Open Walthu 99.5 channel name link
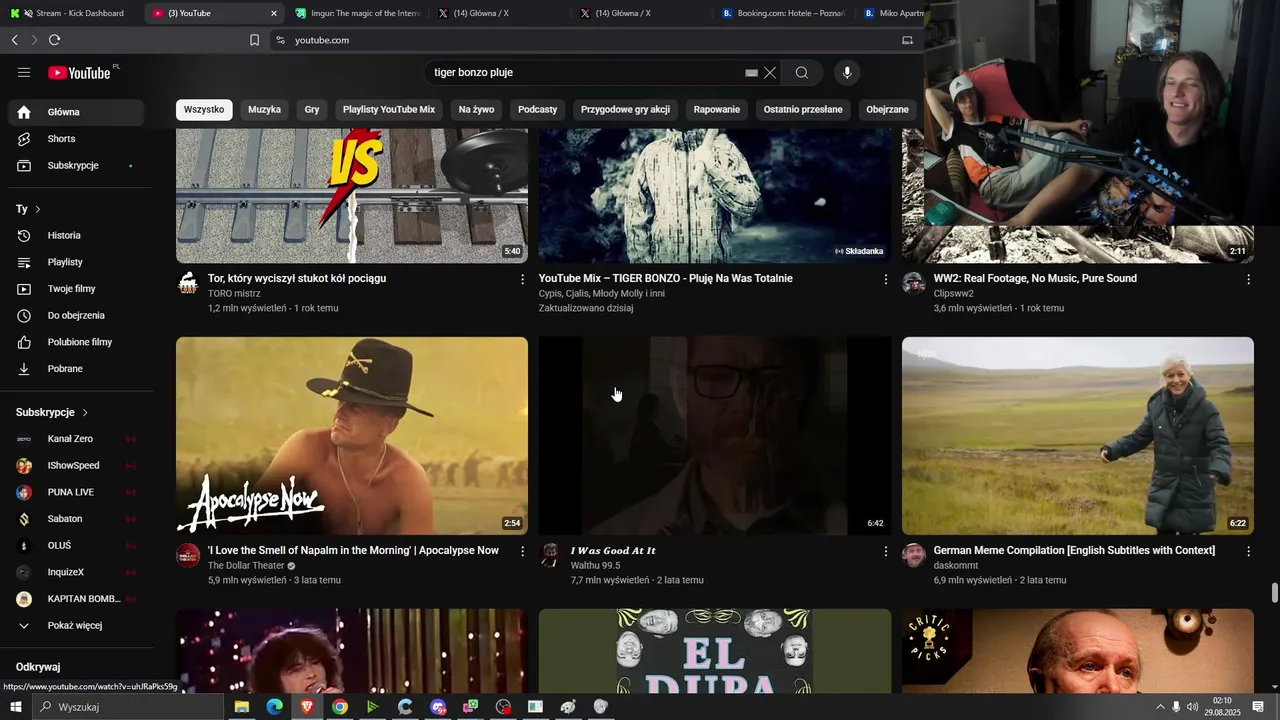 tap(595, 566)
